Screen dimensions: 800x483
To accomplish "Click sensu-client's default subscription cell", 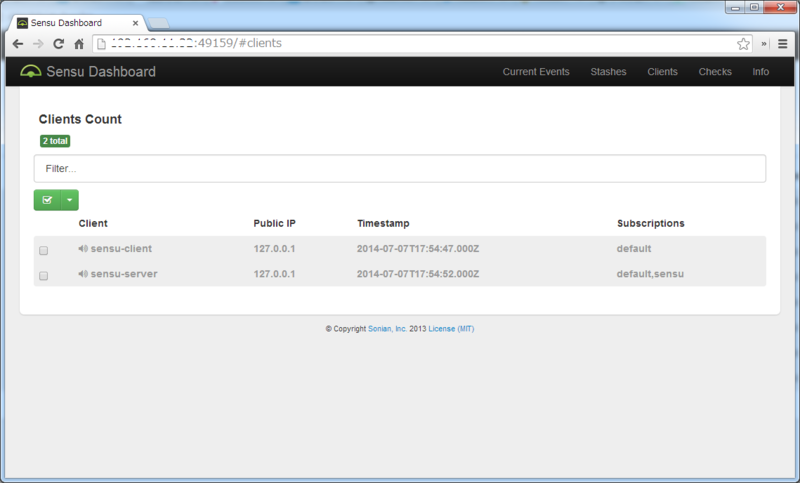I will coord(634,248).
